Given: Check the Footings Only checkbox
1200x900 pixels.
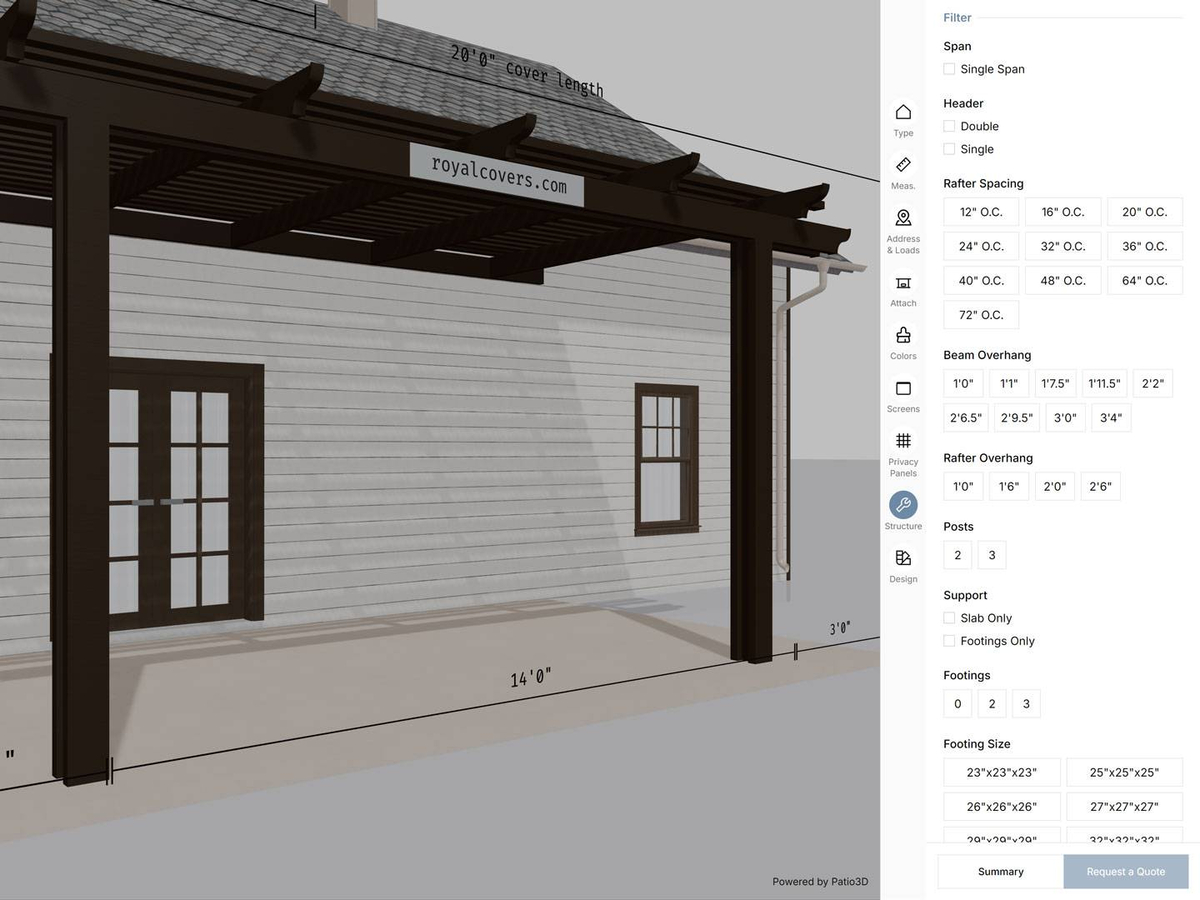Looking at the screenshot, I should (949, 641).
